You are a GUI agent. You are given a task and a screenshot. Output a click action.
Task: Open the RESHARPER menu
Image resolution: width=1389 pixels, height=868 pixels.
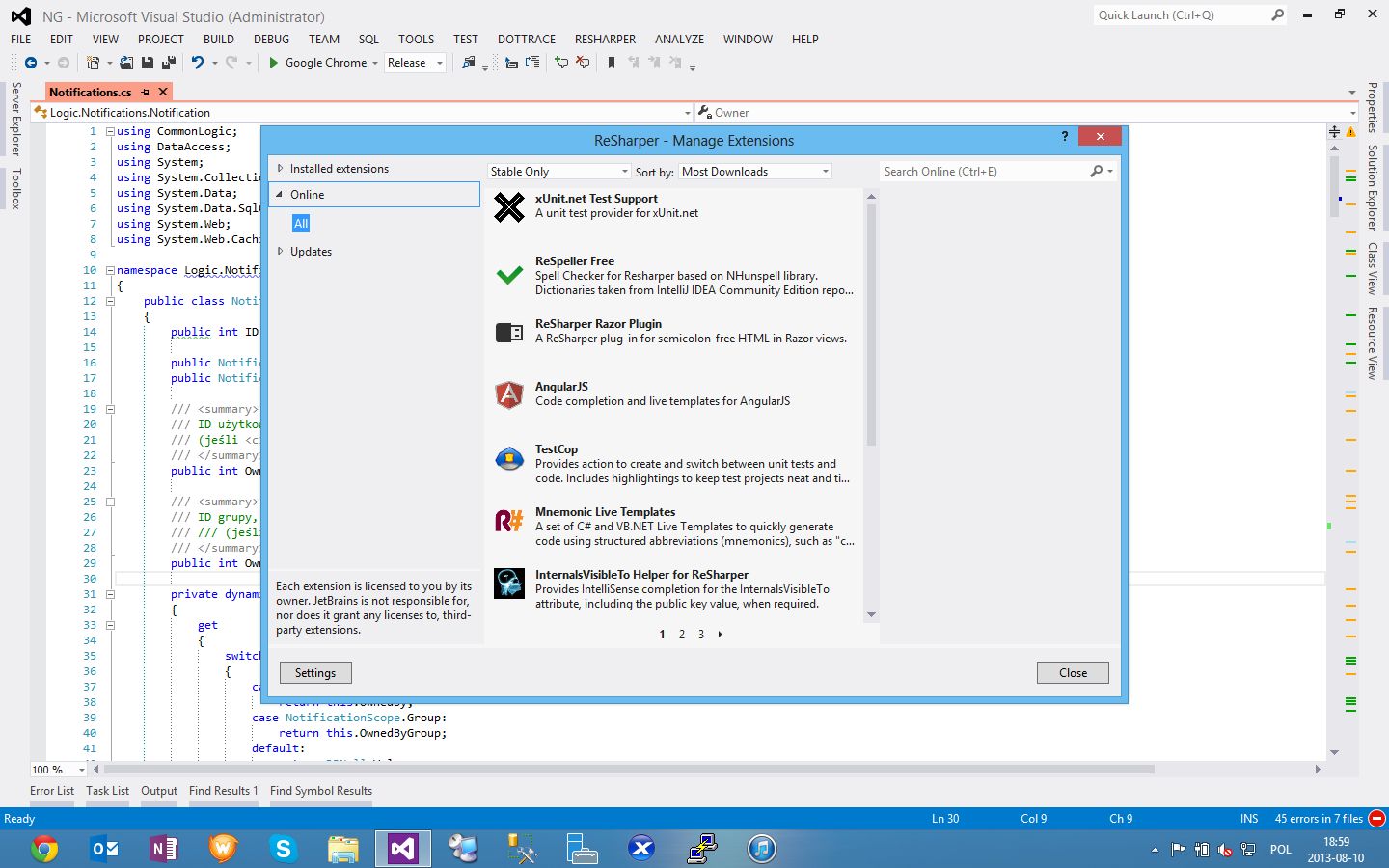click(605, 40)
